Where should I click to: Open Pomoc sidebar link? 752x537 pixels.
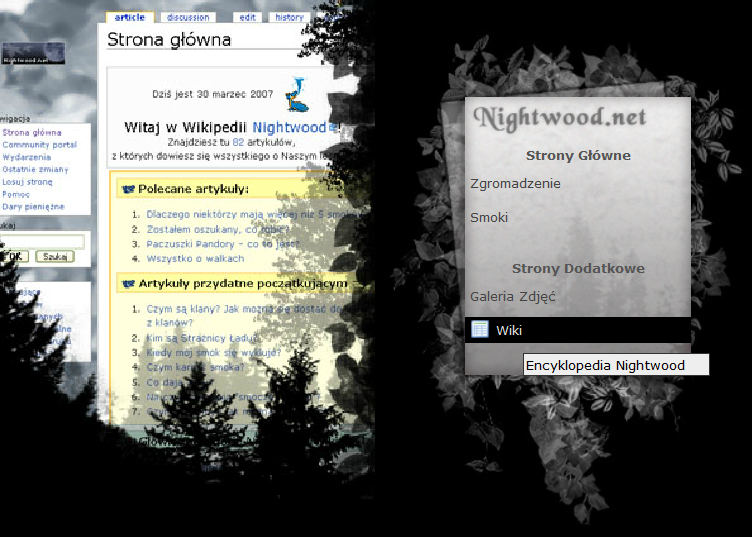16,194
